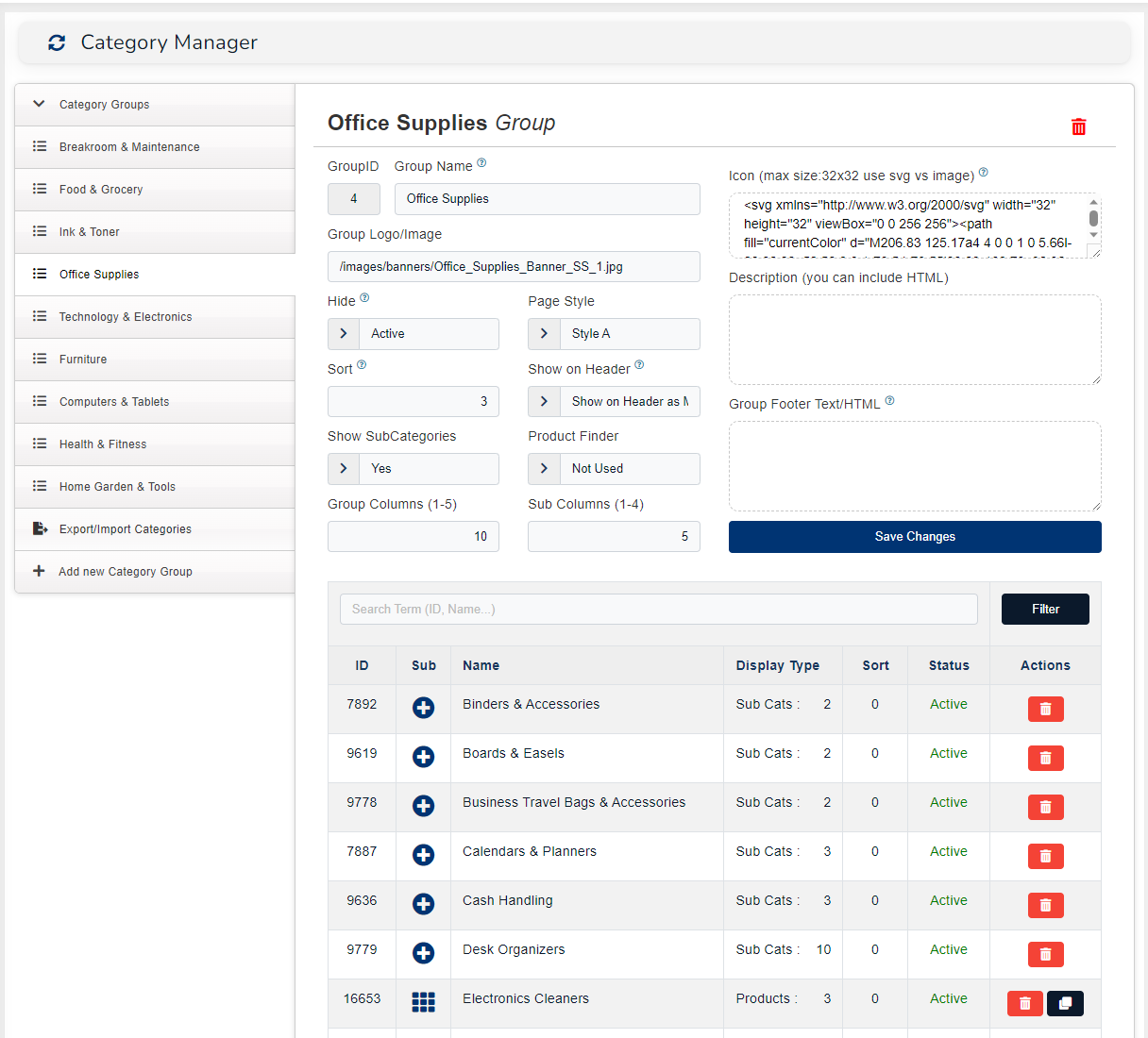The width and height of the screenshot is (1148, 1038).
Task: Click the Save Changes button
Action: coord(914,537)
